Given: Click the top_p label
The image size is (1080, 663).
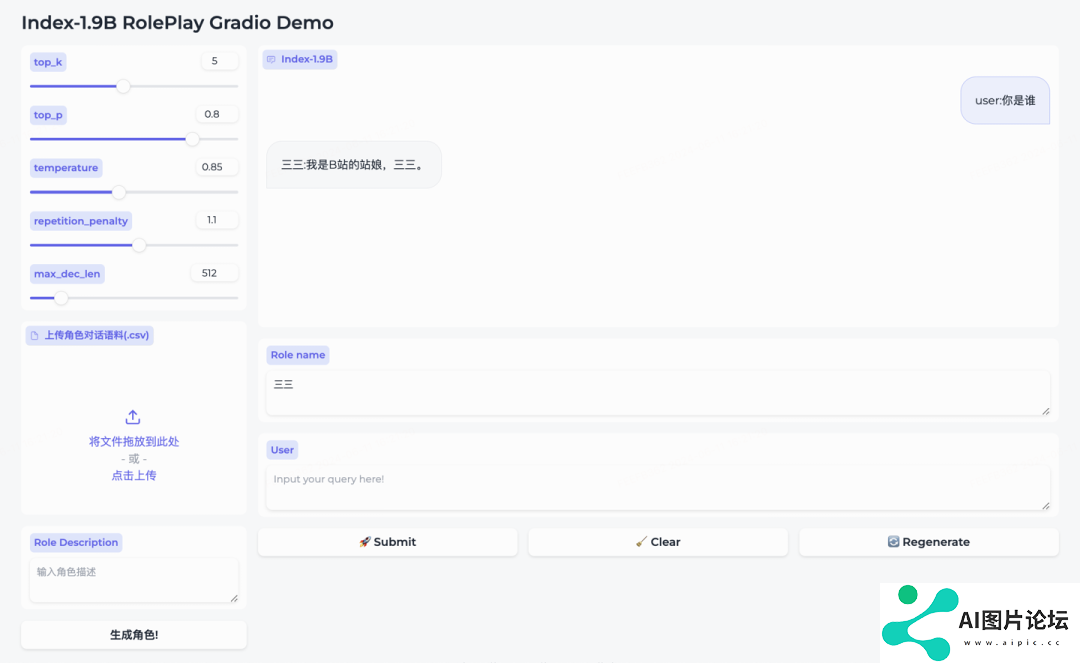Looking at the screenshot, I should [48, 115].
